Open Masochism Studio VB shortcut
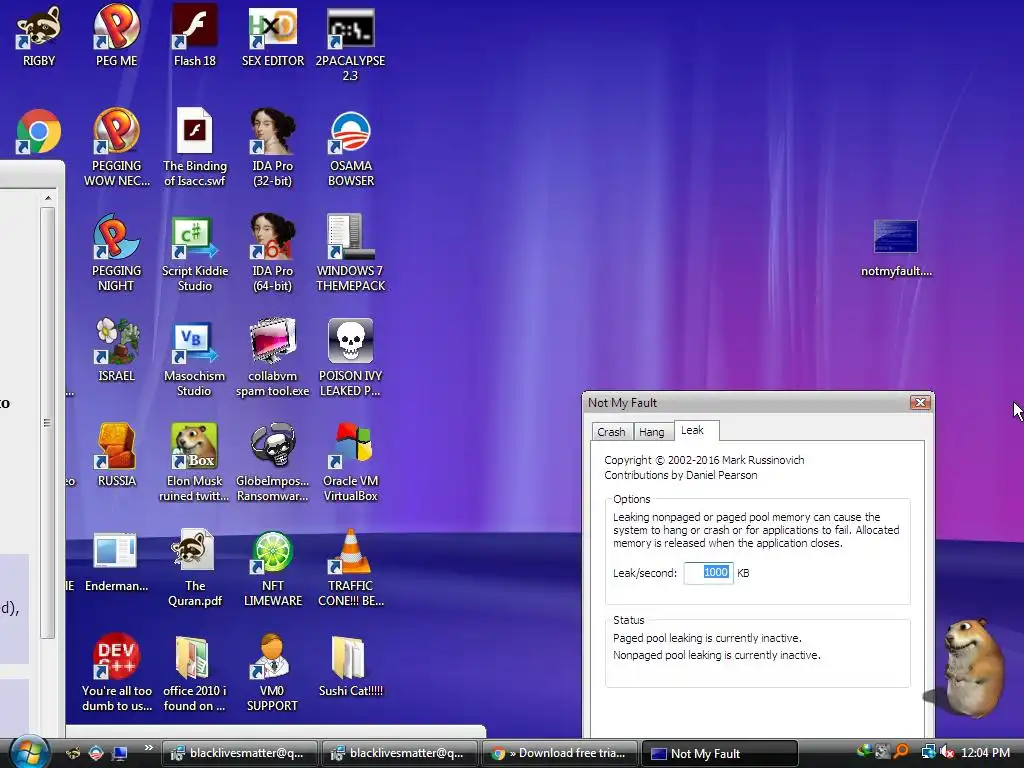The height and width of the screenshot is (768, 1024). click(195, 358)
